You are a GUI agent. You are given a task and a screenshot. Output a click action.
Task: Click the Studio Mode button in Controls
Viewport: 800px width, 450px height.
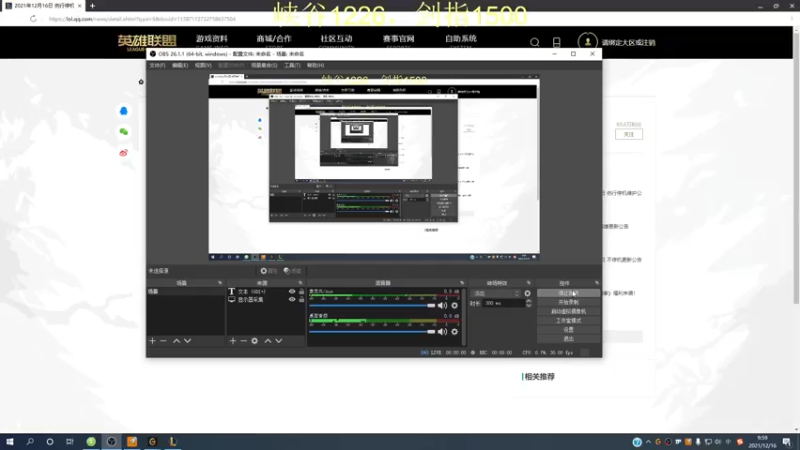[x=568, y=321]
